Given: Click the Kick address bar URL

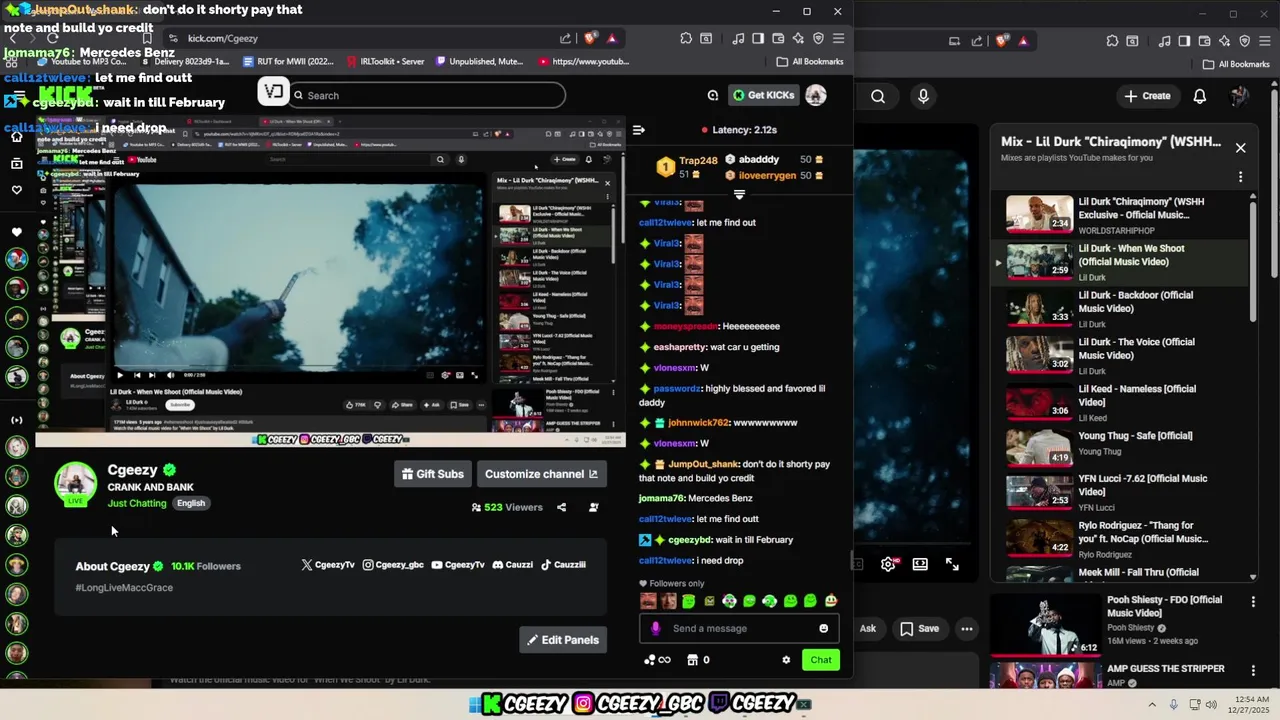Looking at the screenshot, I should pos(223,38).
